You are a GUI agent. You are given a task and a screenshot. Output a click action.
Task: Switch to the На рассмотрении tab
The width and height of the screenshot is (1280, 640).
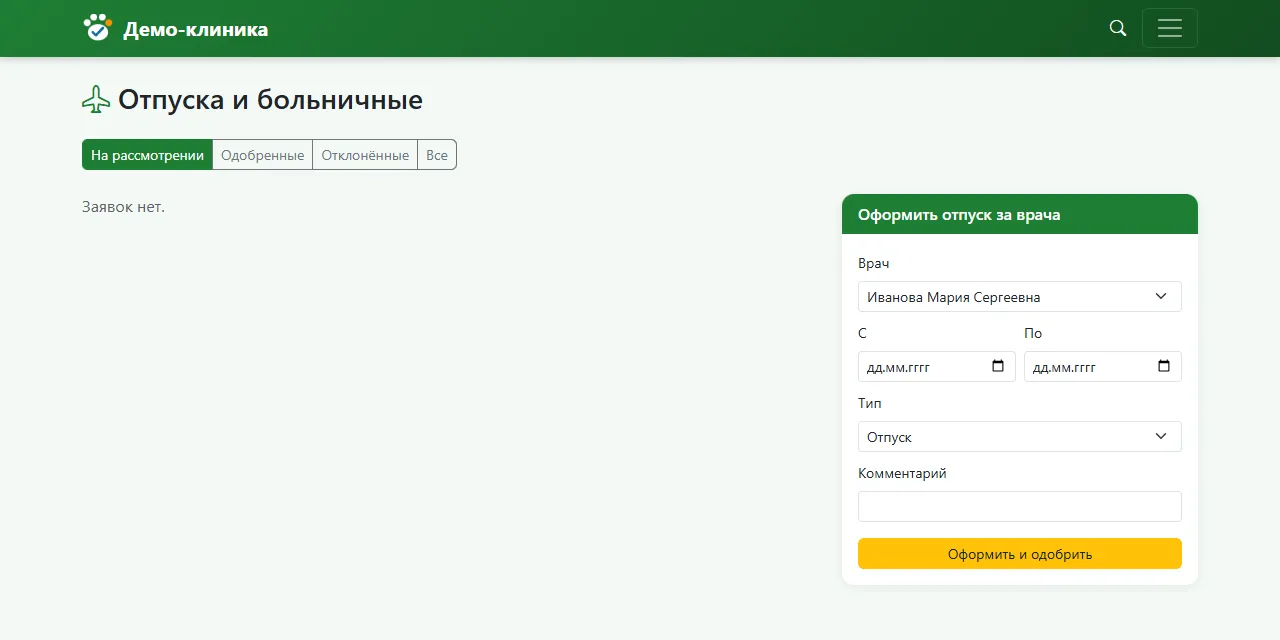pos(147,155)
